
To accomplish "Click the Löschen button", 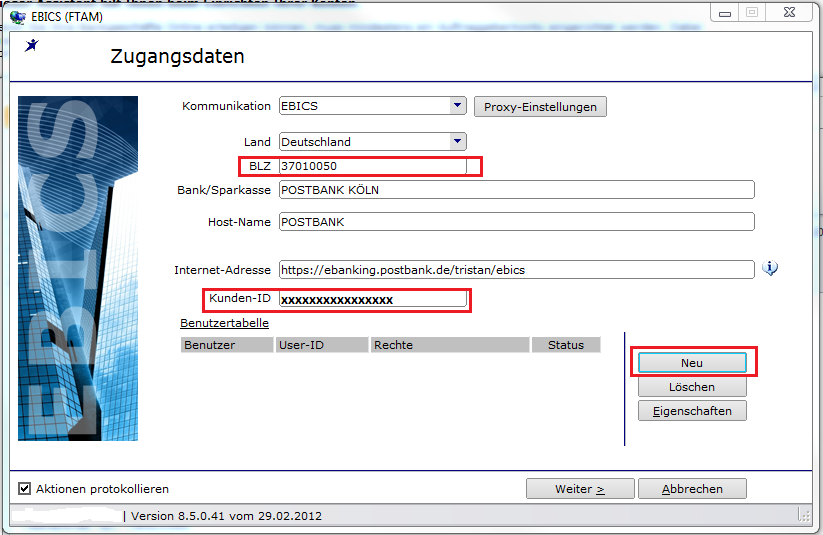I will coord(692,387).
